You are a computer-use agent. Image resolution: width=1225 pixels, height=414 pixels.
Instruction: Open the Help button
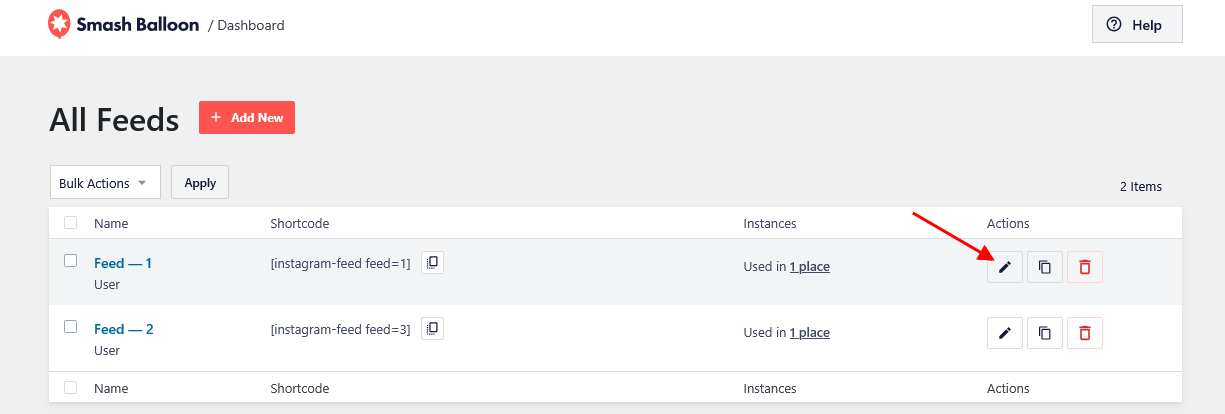[1137, 25]
